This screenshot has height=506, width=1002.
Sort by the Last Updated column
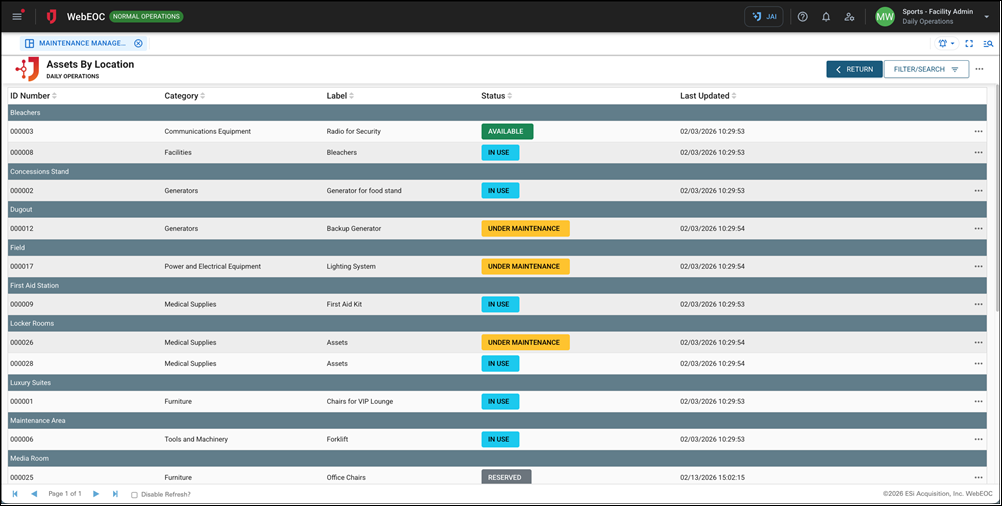pyautogui.click(x=707, y=96)
